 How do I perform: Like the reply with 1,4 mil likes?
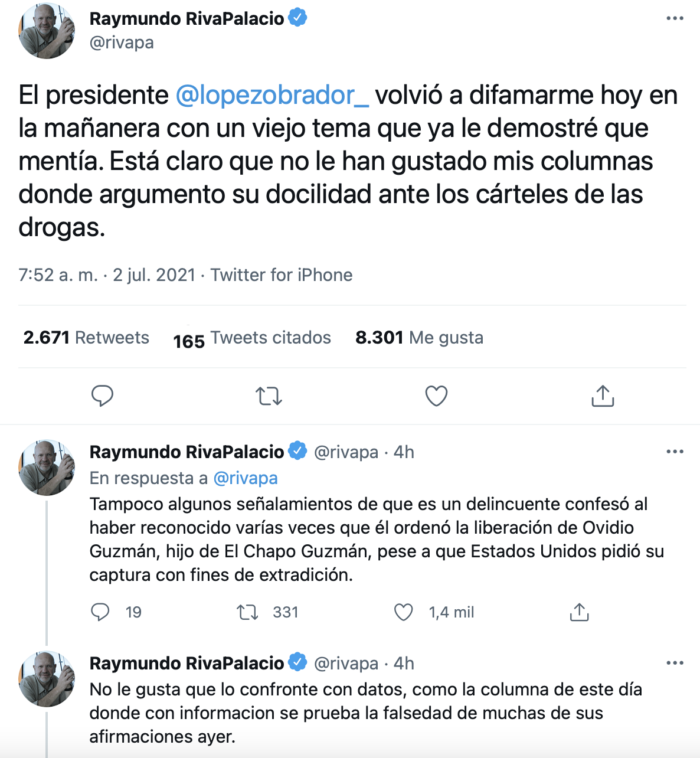(x=404, y=612)
